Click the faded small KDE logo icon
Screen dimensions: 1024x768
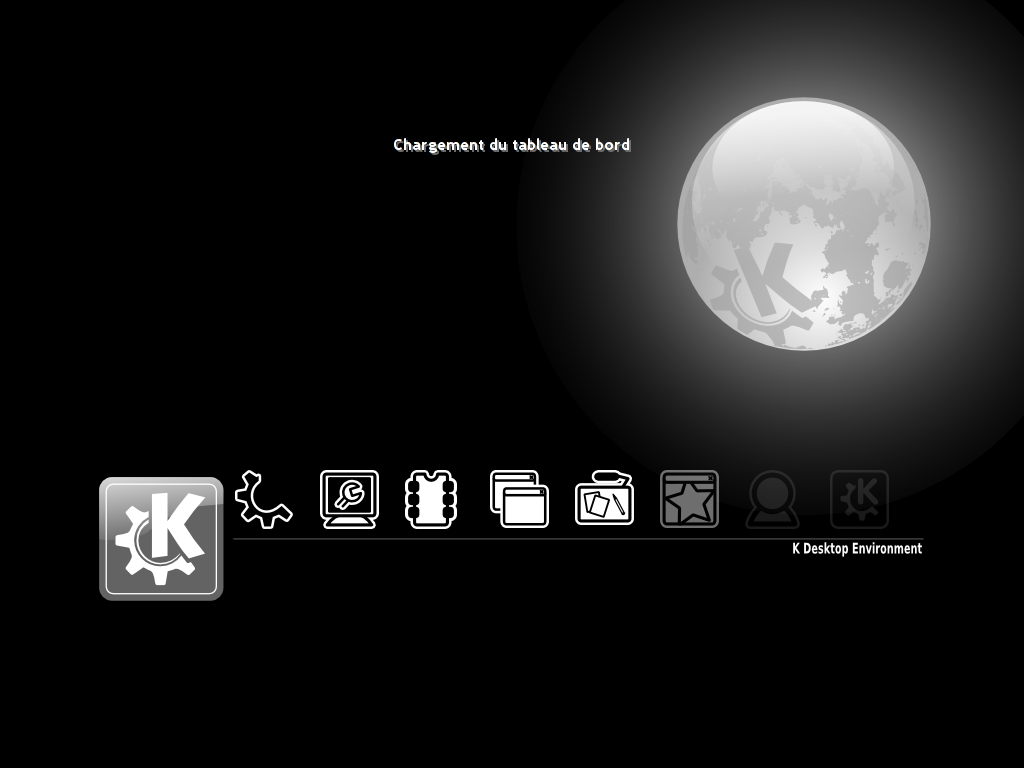click(x=859, y=499)
